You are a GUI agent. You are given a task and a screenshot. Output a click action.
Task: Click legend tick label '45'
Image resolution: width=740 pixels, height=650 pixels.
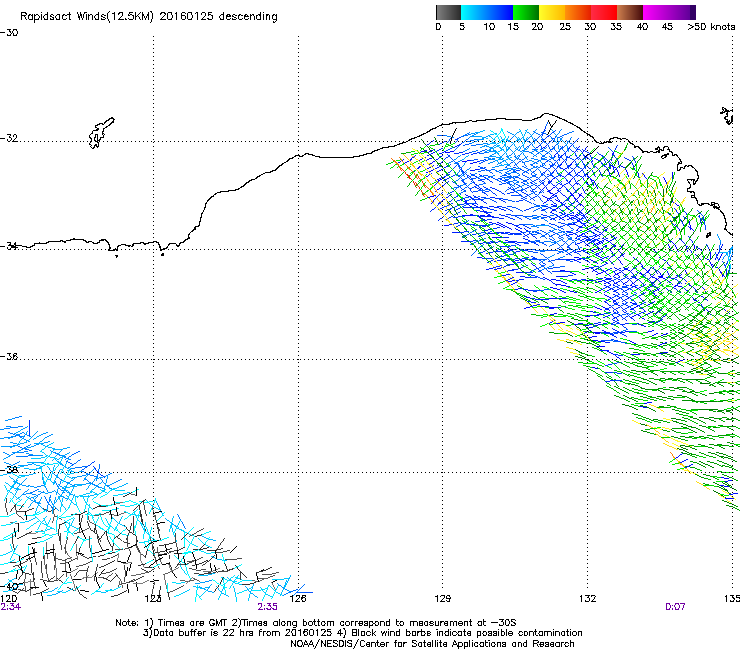coord(667,27)
